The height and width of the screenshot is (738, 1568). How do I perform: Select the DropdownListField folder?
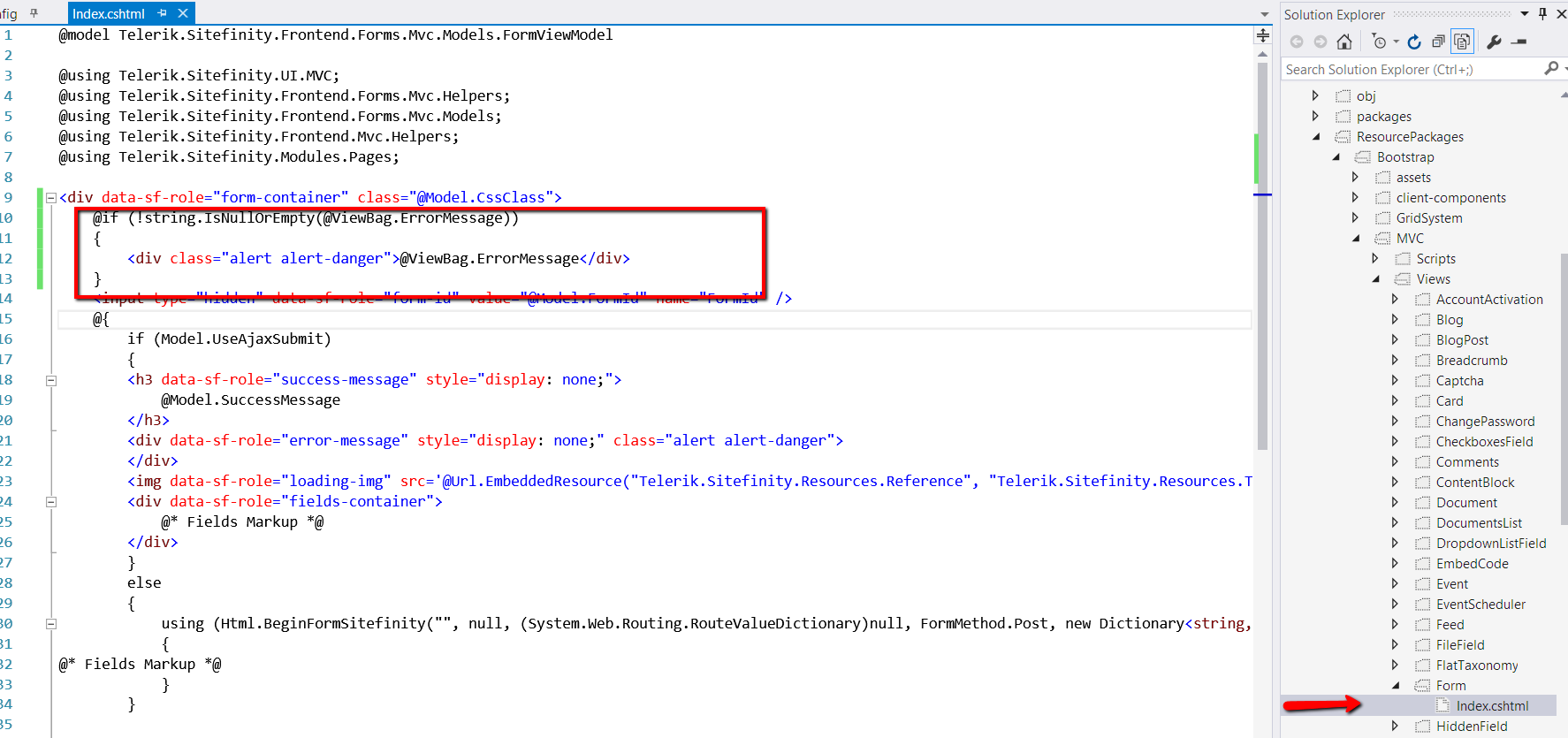(x=1491, y=544)
